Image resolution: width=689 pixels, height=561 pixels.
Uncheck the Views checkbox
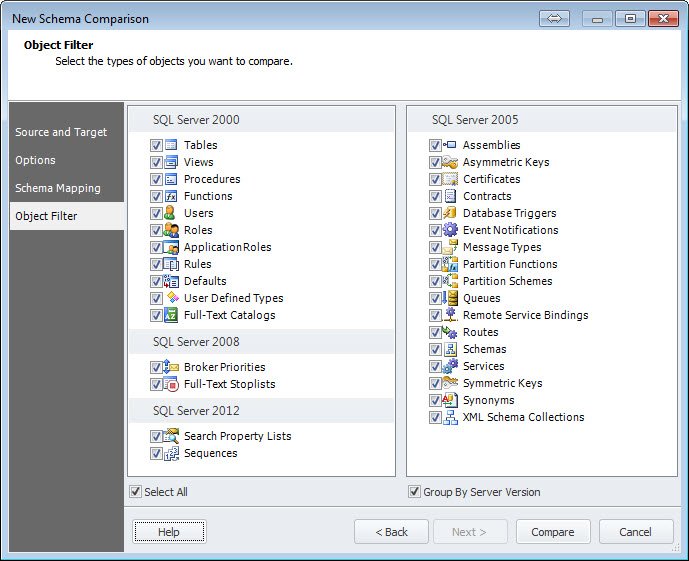[156, 162]
